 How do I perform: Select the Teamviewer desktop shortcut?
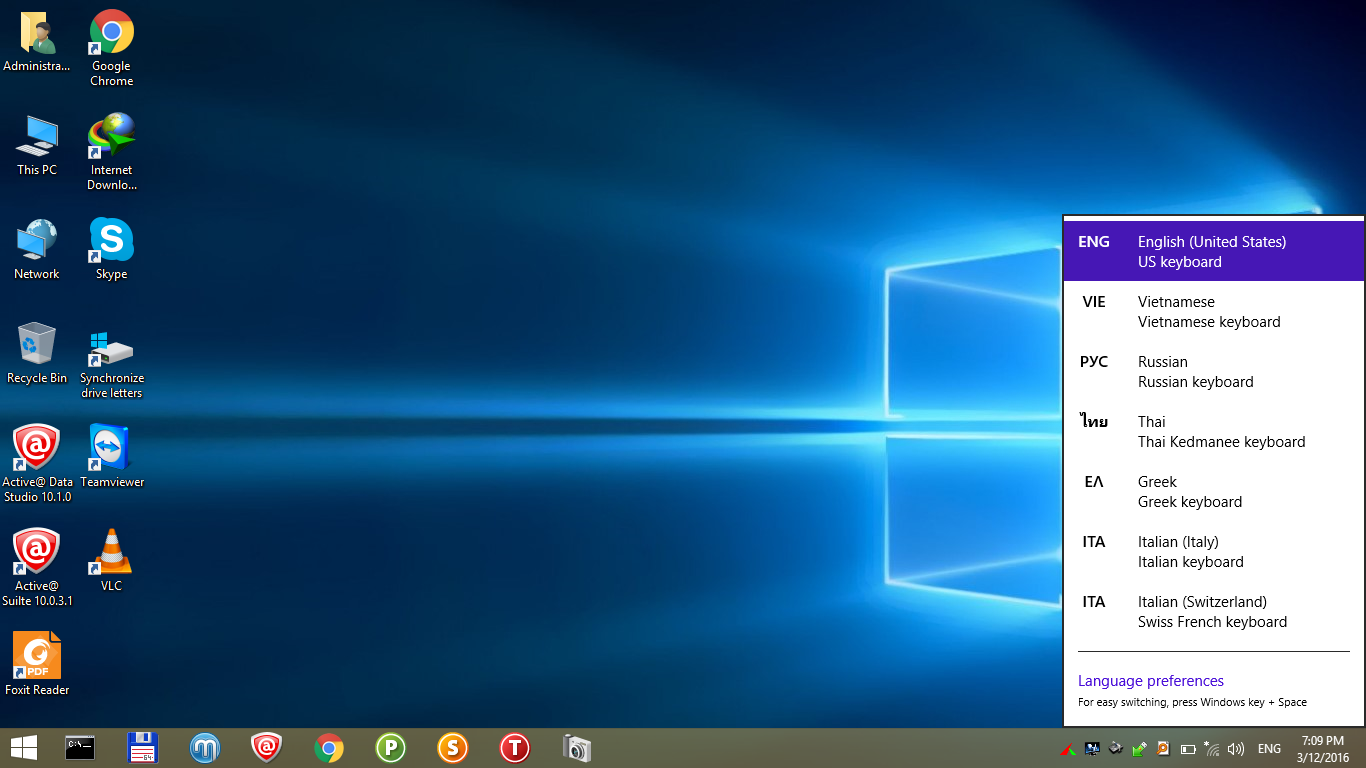(111, 456)
